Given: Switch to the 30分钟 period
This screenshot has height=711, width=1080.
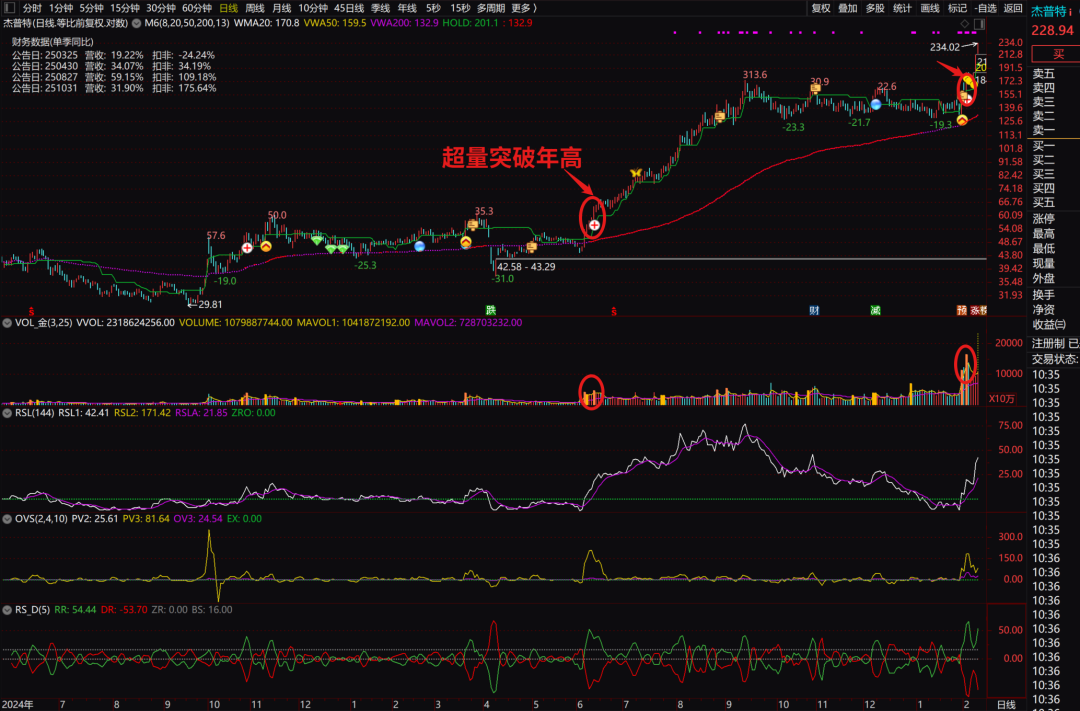Looking at the screenshot, I should point(160,8).
